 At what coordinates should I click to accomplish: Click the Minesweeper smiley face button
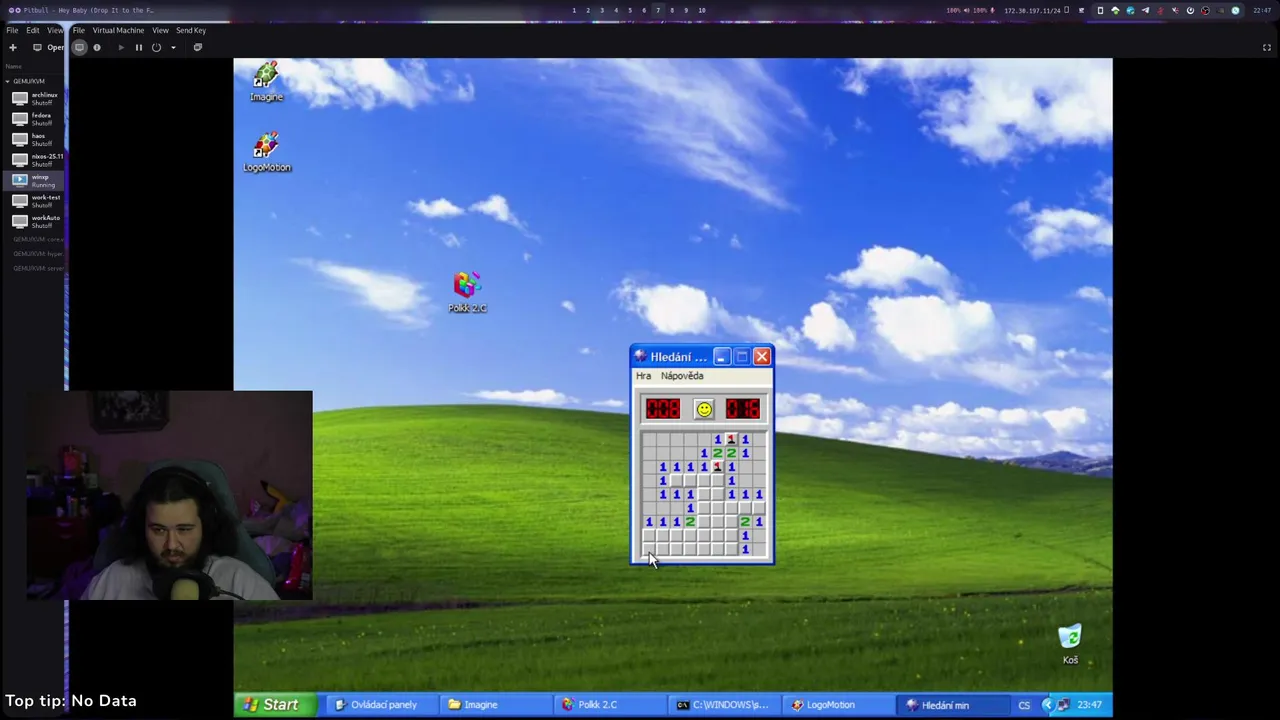click(704, 409)
